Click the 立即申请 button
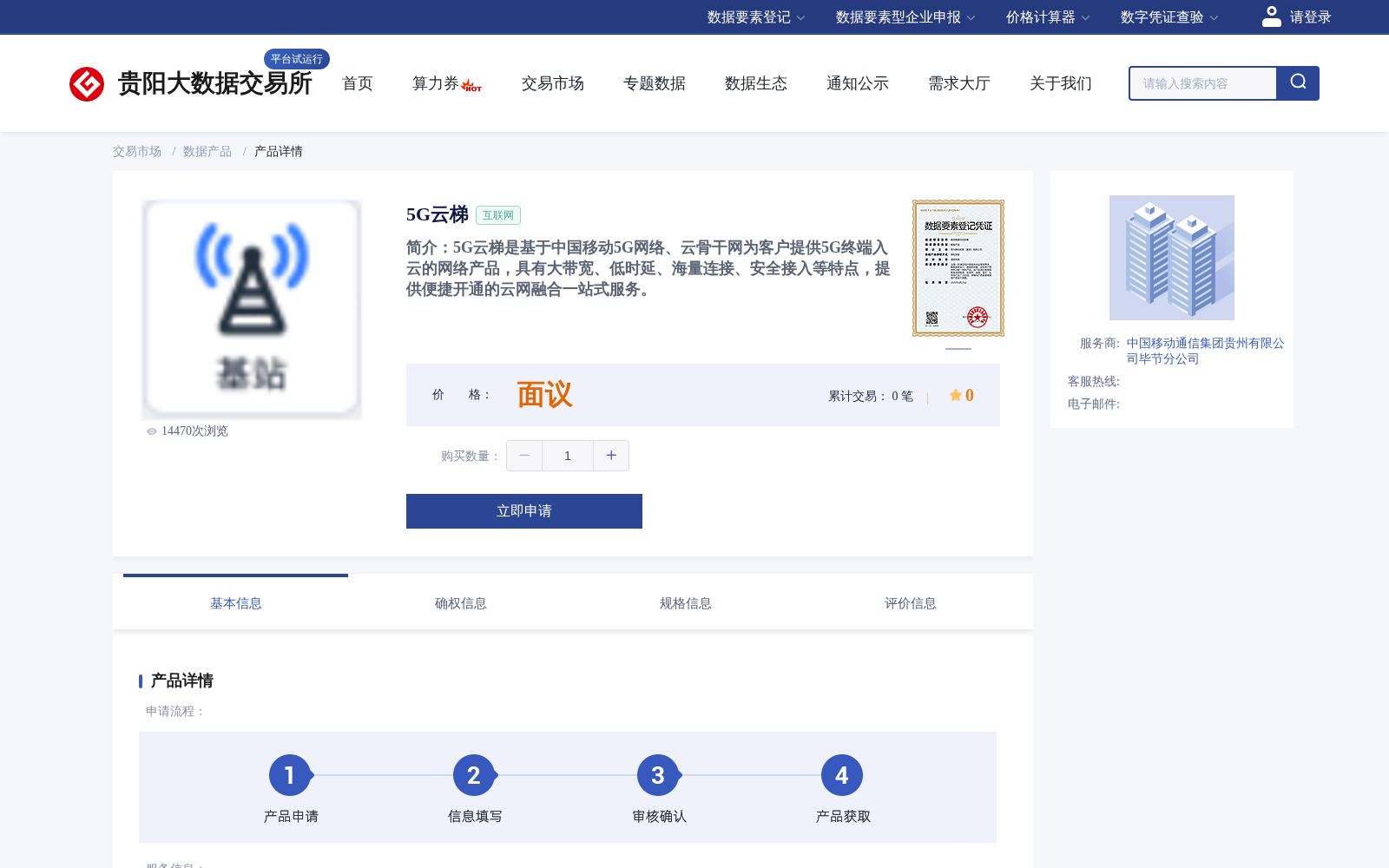Viewport: 1389px width, 868px height. [x=524, y=511]
